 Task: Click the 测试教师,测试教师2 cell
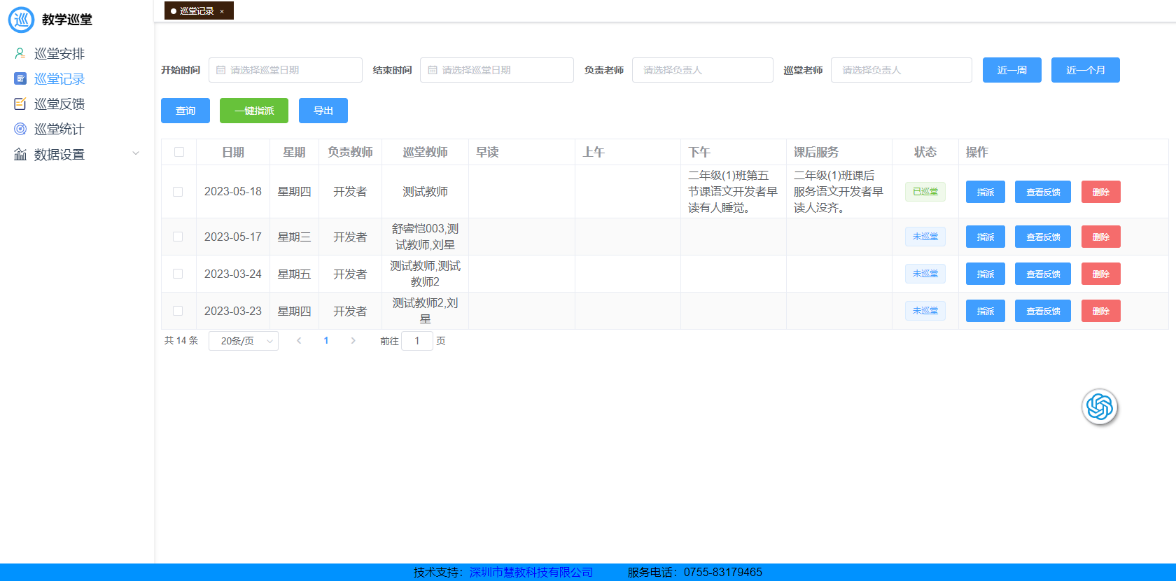tap(425, 274)
